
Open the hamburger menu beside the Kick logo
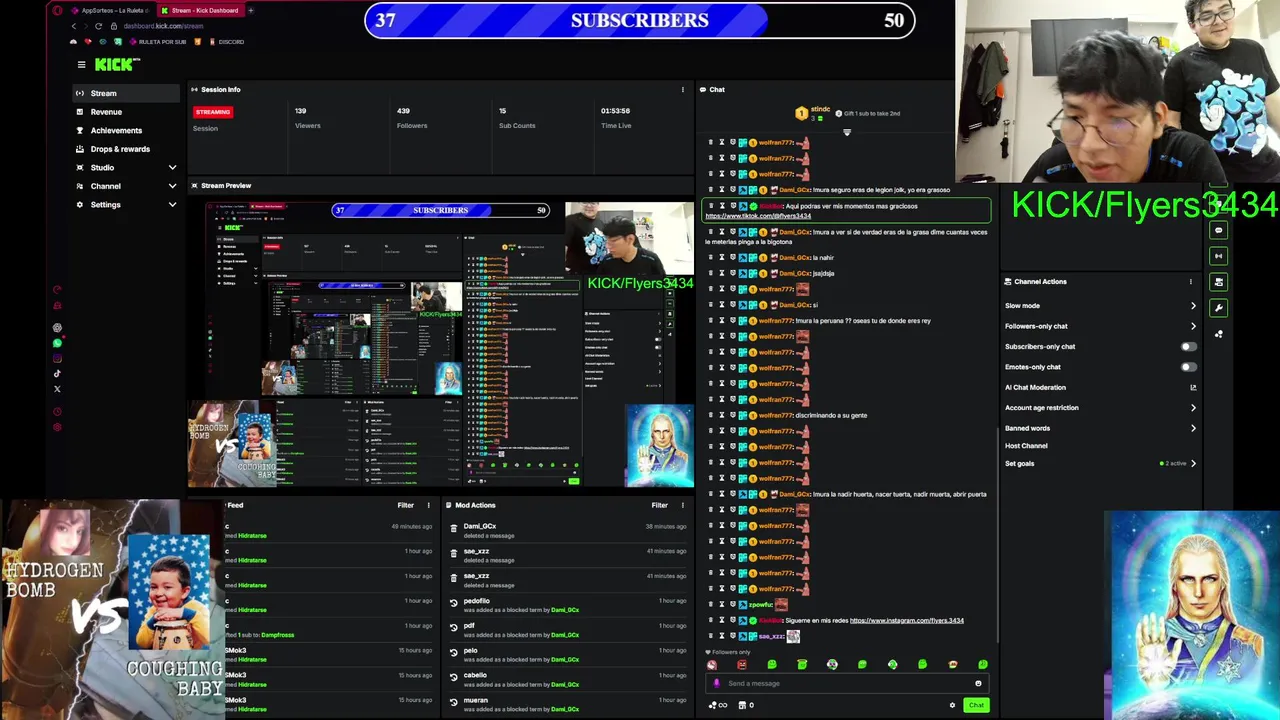click(x=81, y=65)
